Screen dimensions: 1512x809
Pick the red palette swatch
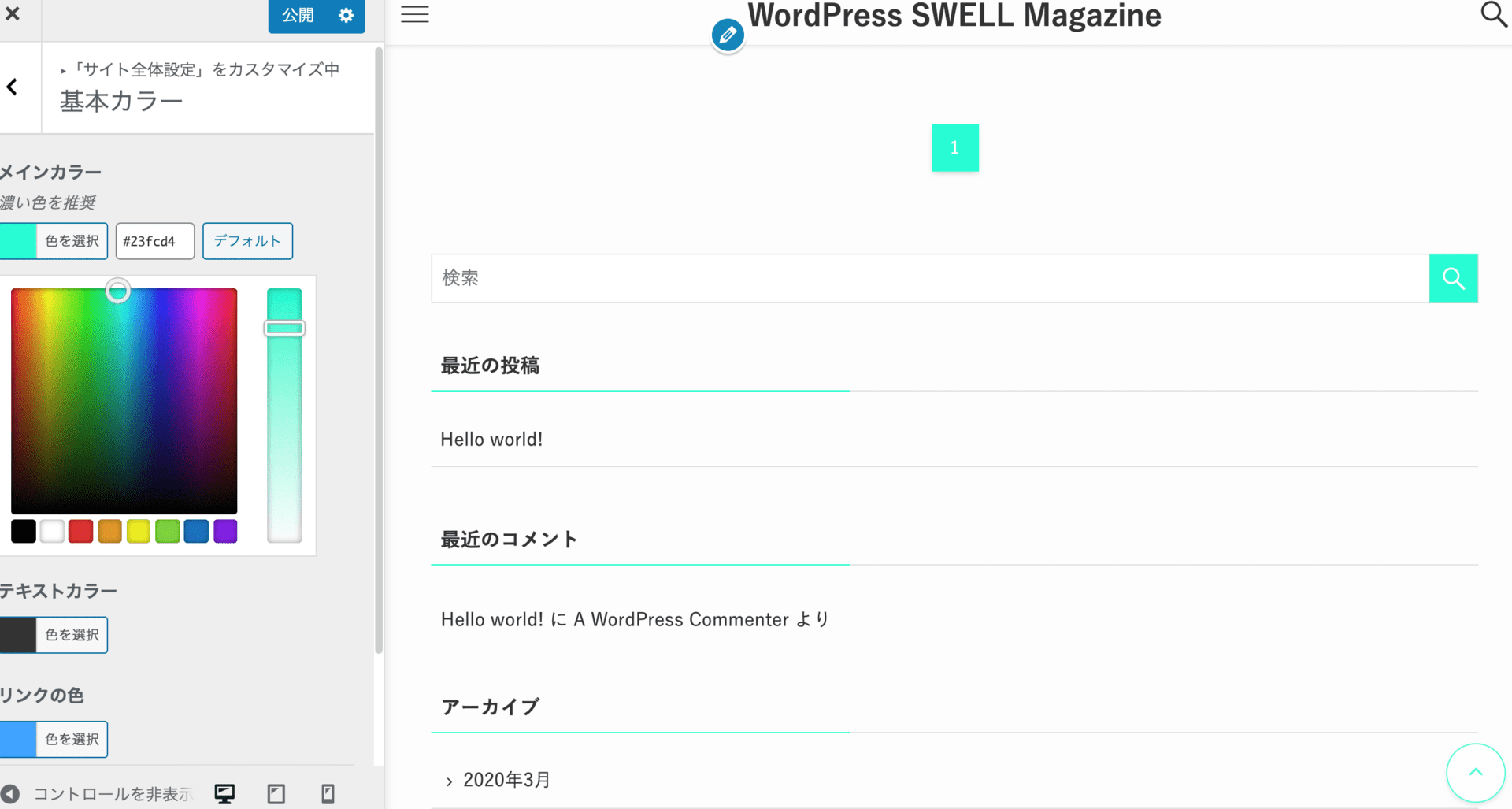pyautogui.click(x=80, y=532)
